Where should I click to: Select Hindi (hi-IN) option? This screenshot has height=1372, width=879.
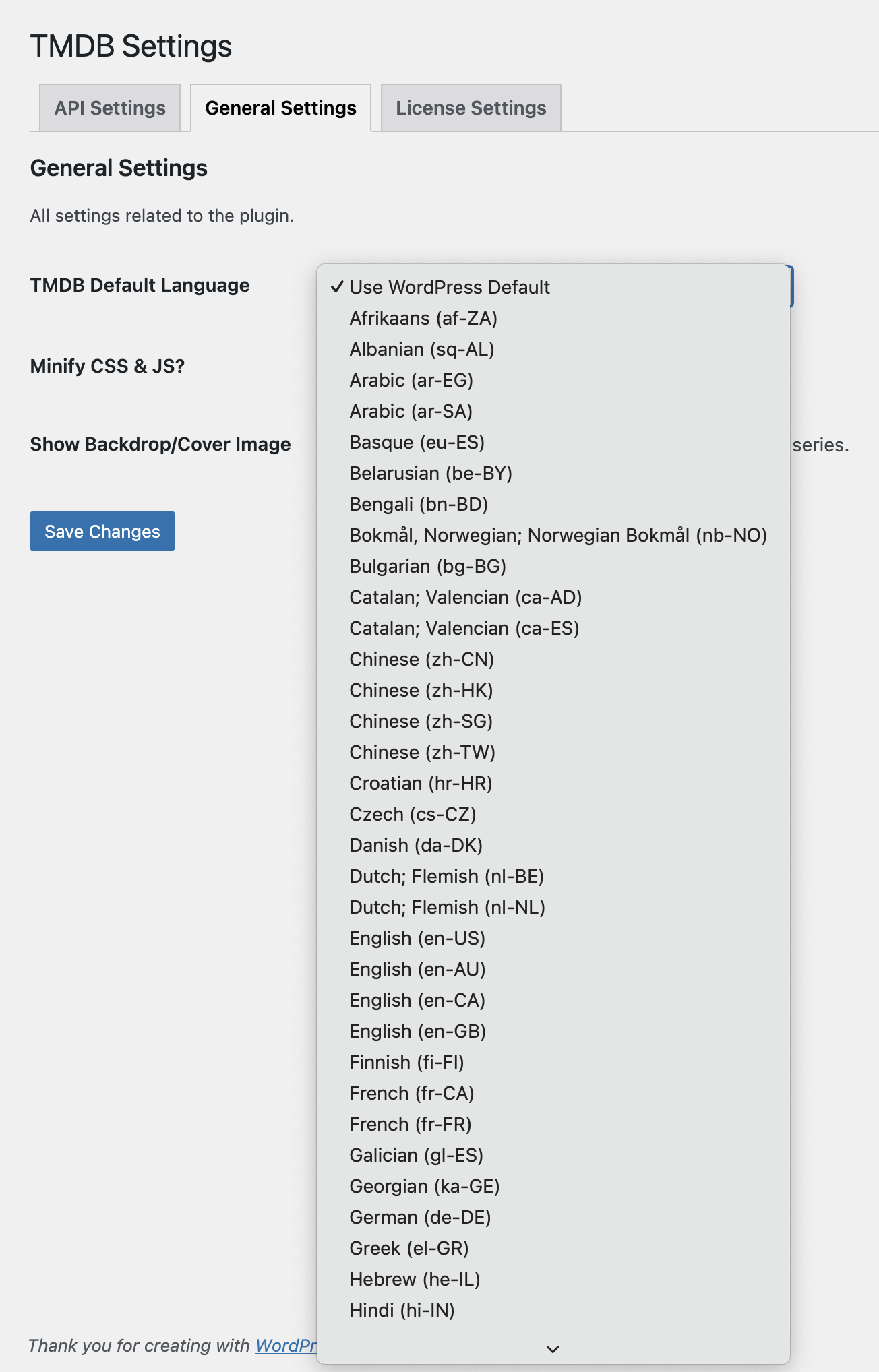click(x=553, y=1310)
